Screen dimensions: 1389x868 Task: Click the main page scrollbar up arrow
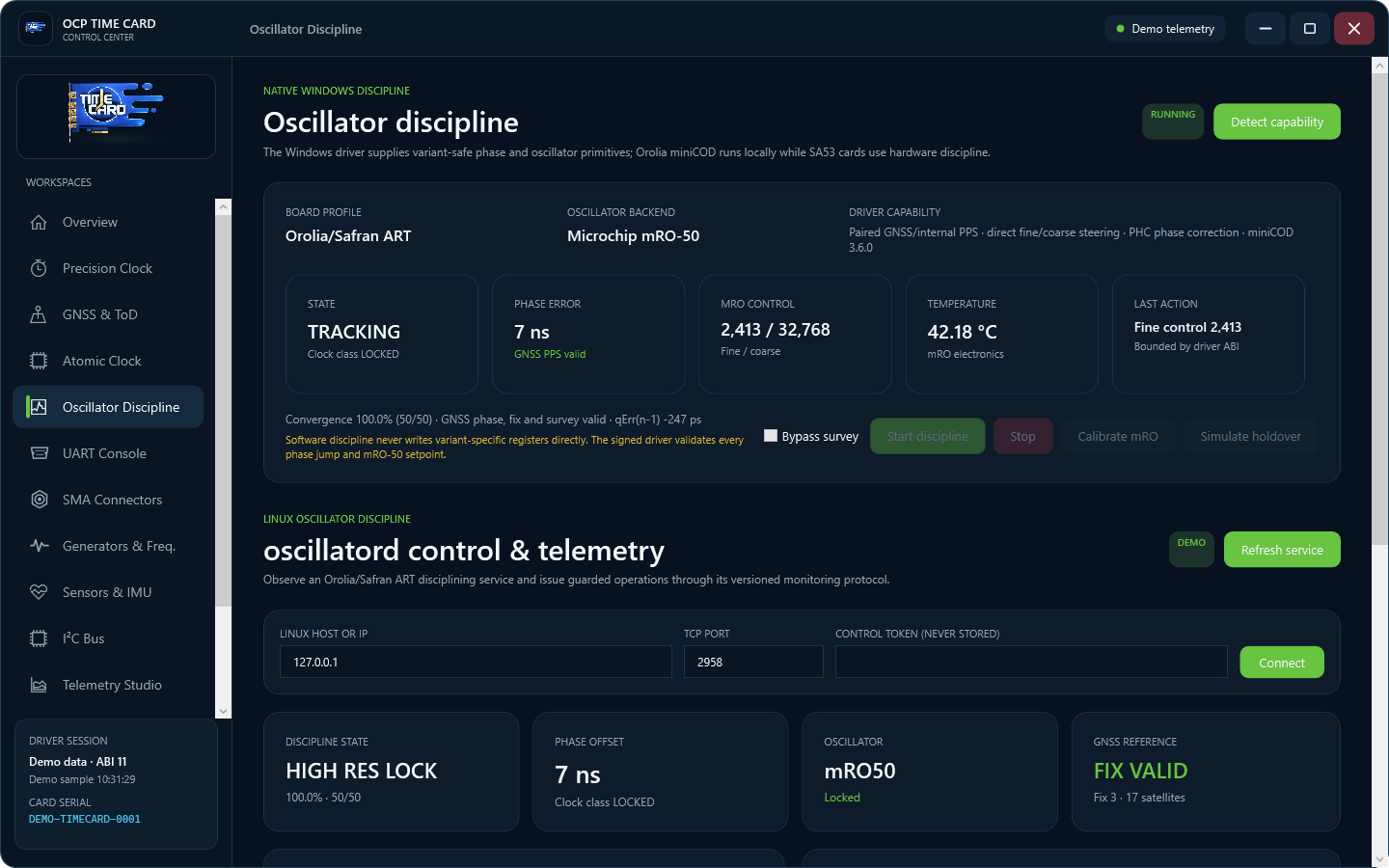(x=1379, y=65)
